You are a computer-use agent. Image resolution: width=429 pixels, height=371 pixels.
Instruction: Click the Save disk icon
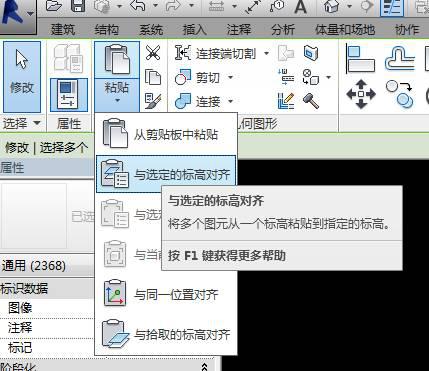[x=78, y=6]
